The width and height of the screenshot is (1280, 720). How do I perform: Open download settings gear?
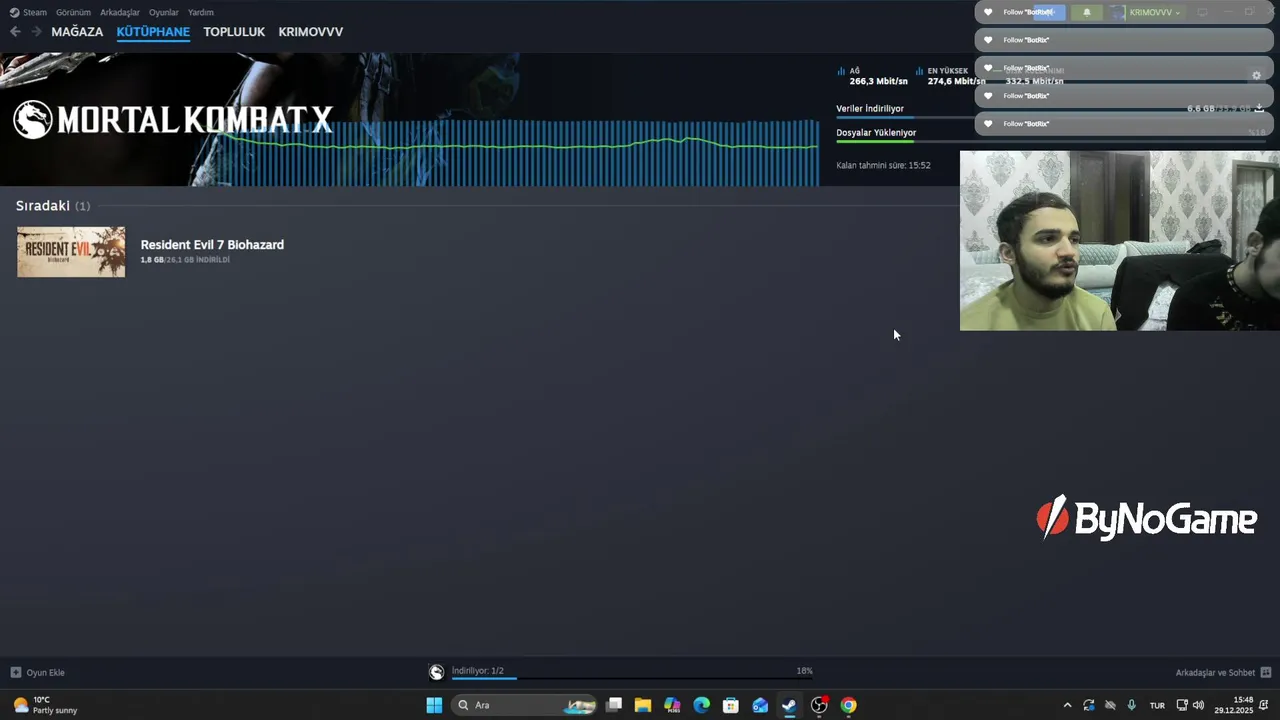point(1257,75)
